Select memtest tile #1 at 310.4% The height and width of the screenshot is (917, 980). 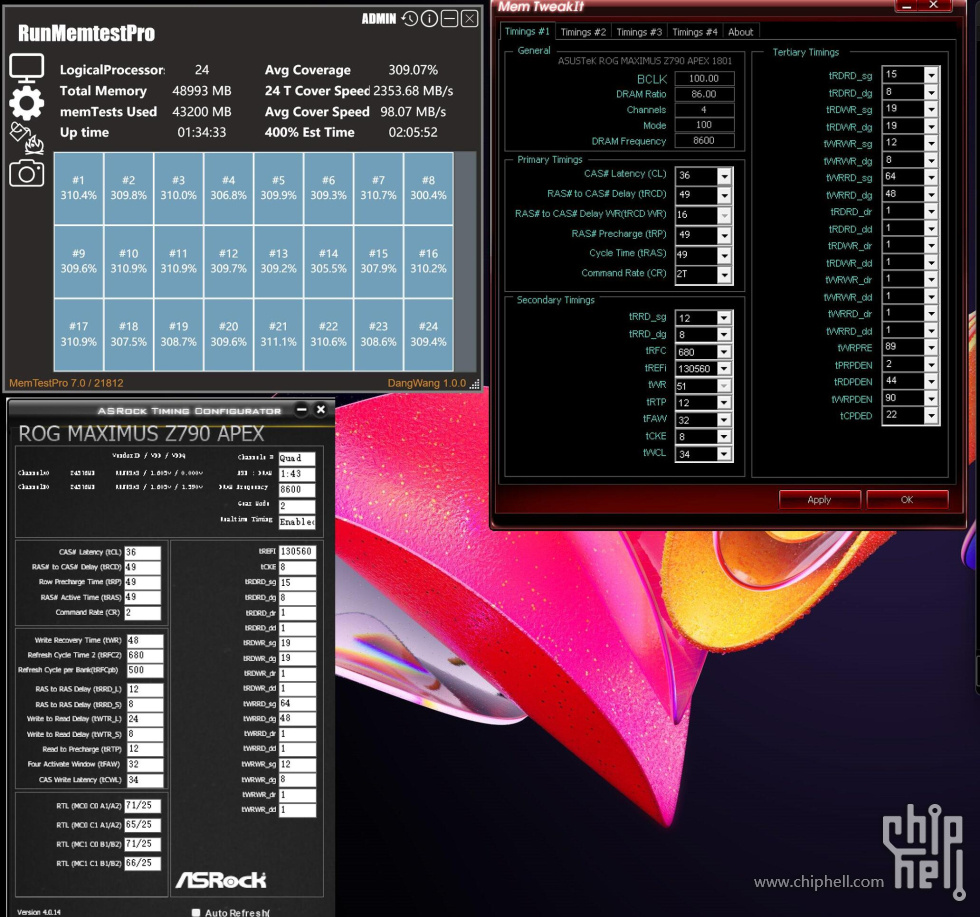pyautogui.click(x=78, y=188)
